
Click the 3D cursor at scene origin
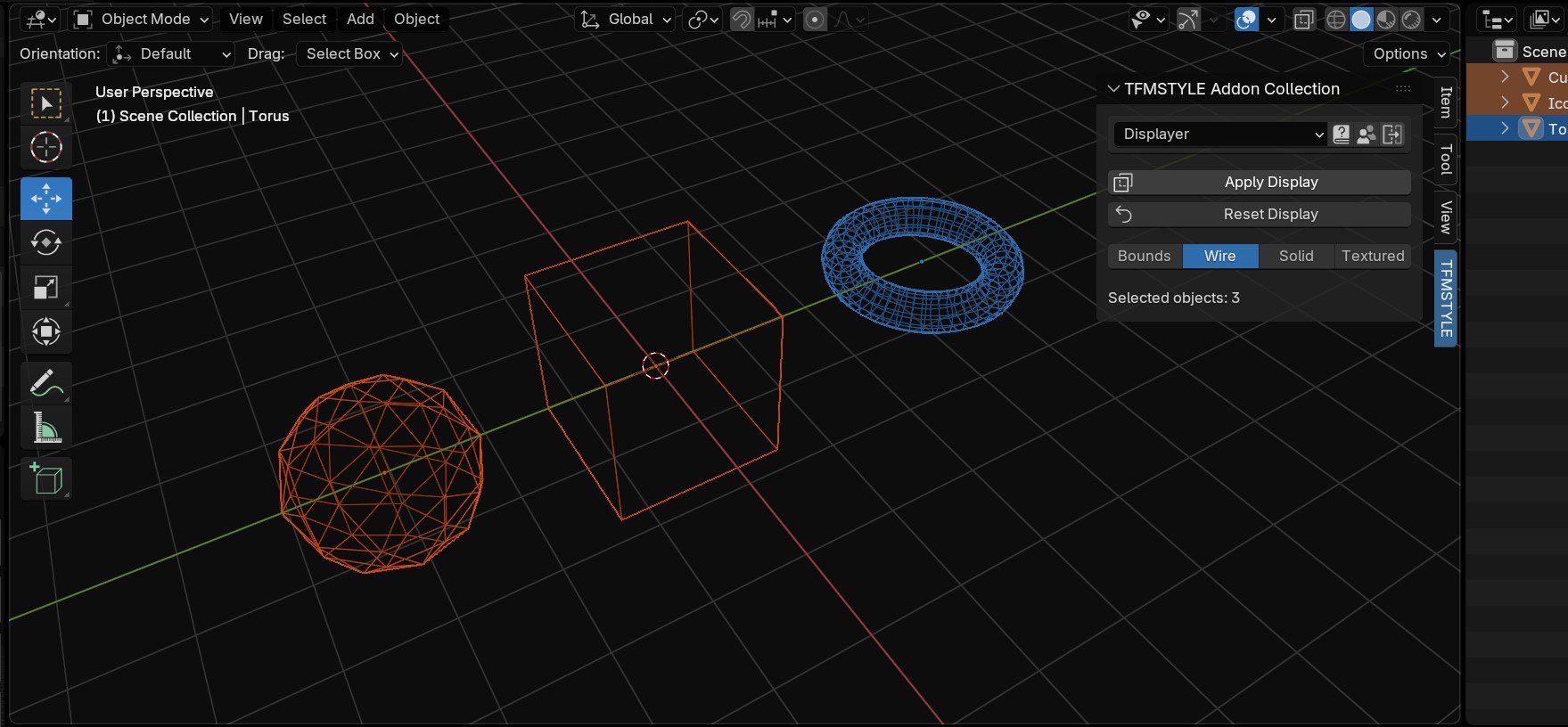655,365
